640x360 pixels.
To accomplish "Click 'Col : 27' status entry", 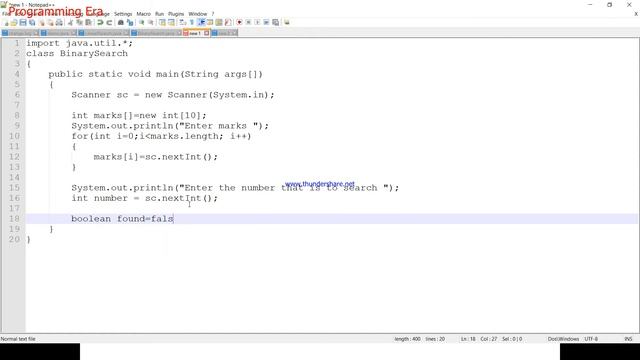I will [x=489, y=339].
